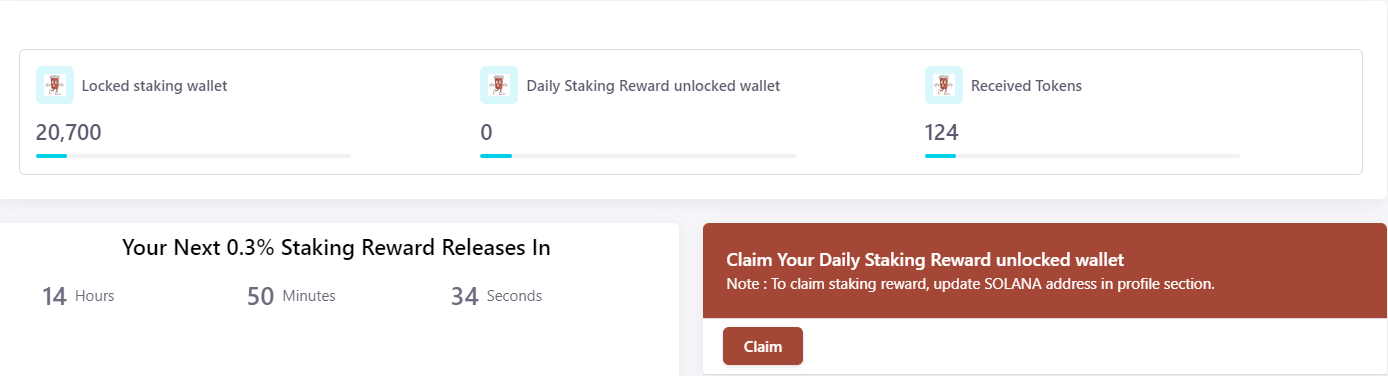Image resolution: width=1388 pixels, height=376 pixels.
Task: Click the progress bar under Received Tokens
Action: (x=1082, y=156)
